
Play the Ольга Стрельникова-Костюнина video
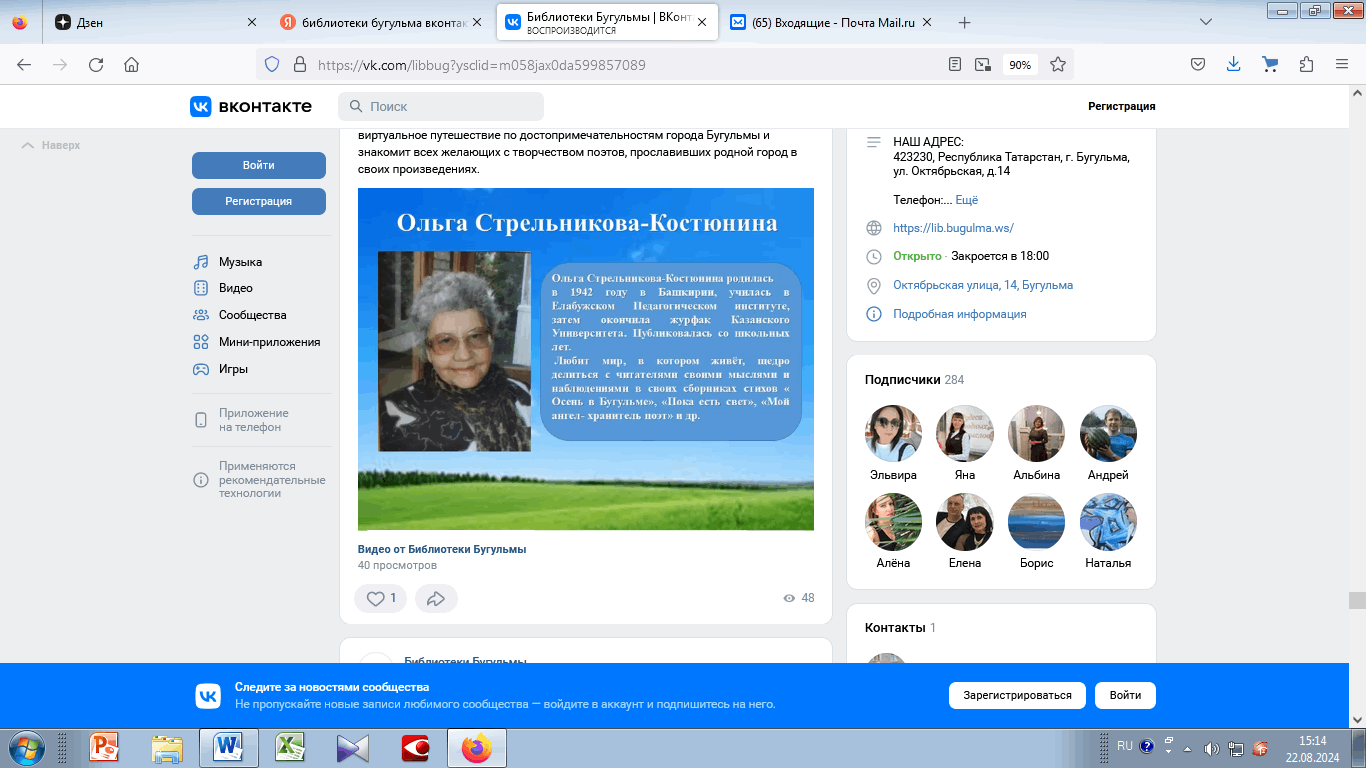pos(586,359)
